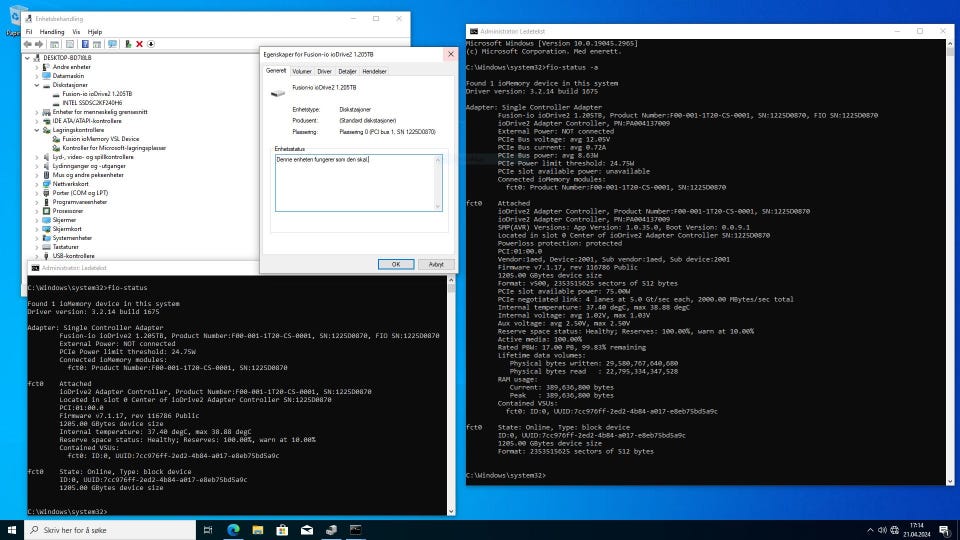Click the red X uninstall device toolbar icon
Screen dimensions: 960x540
point(139,44)
